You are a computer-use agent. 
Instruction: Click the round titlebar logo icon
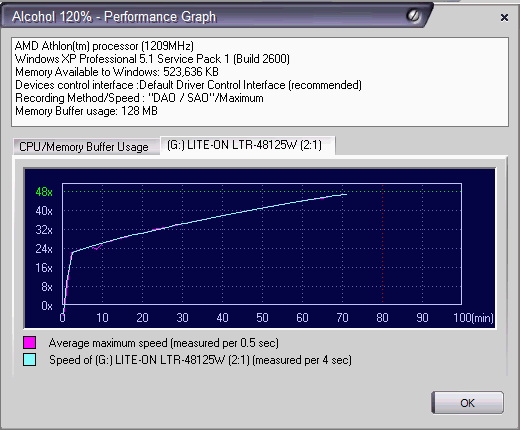tap(414, 15)
